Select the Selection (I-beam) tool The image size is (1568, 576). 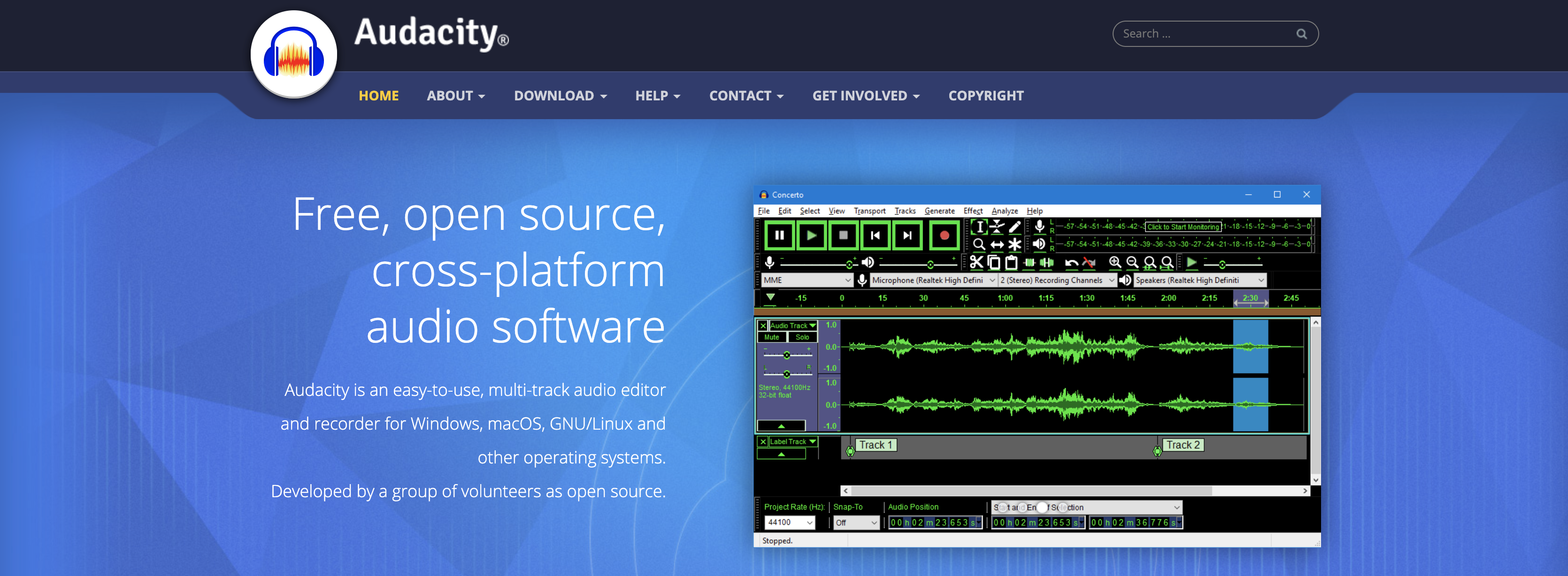pos(979,227)
